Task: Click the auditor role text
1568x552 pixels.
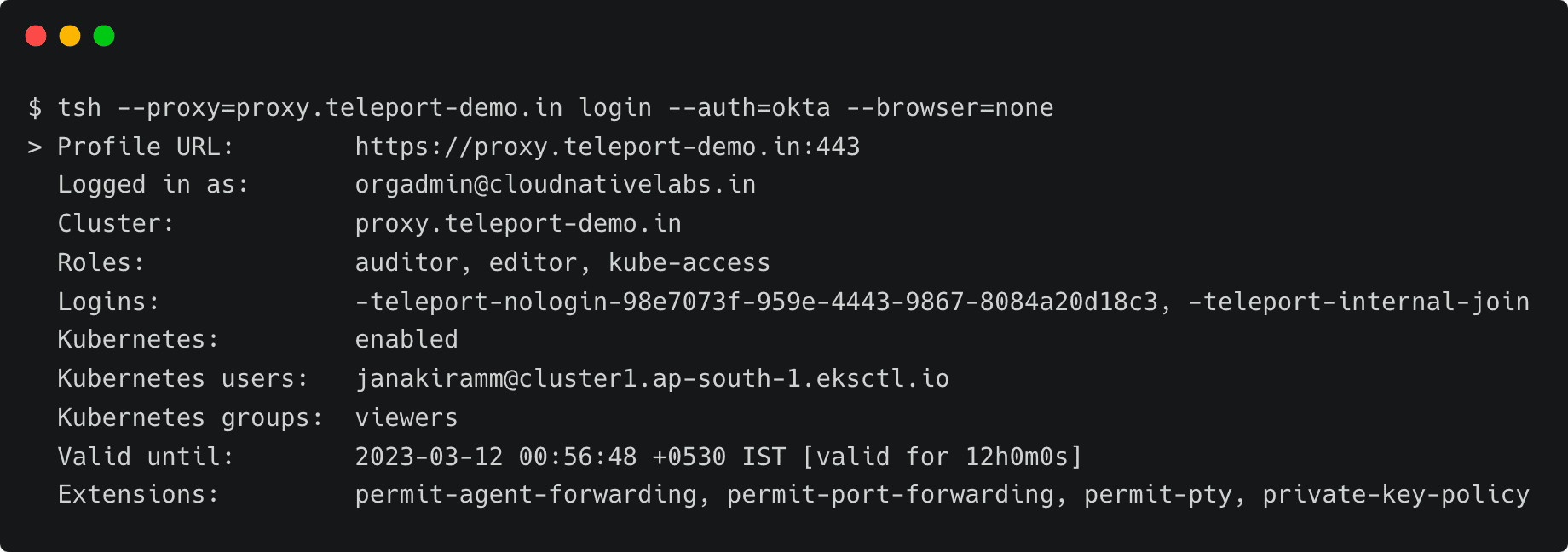Action: pos(406,262)
